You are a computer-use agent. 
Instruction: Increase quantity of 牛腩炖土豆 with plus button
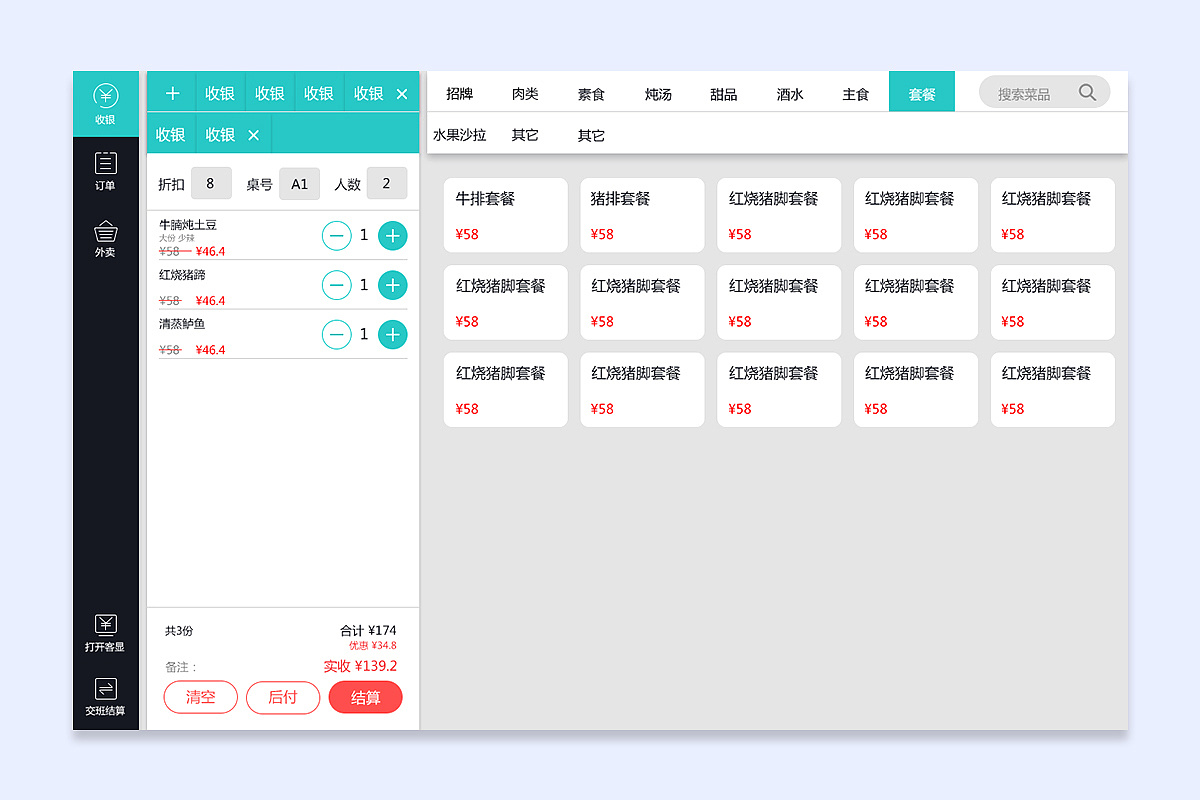tap(392, 235)
